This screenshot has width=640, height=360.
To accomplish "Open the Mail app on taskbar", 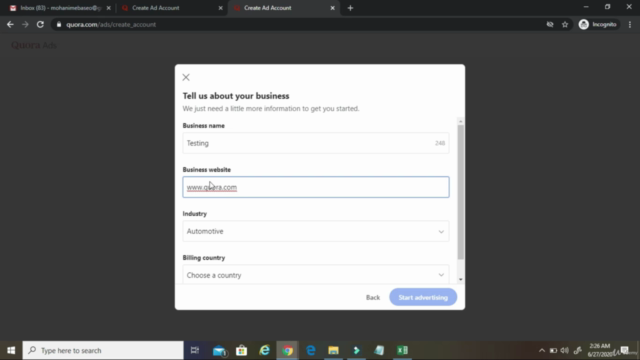I will 219,350.
